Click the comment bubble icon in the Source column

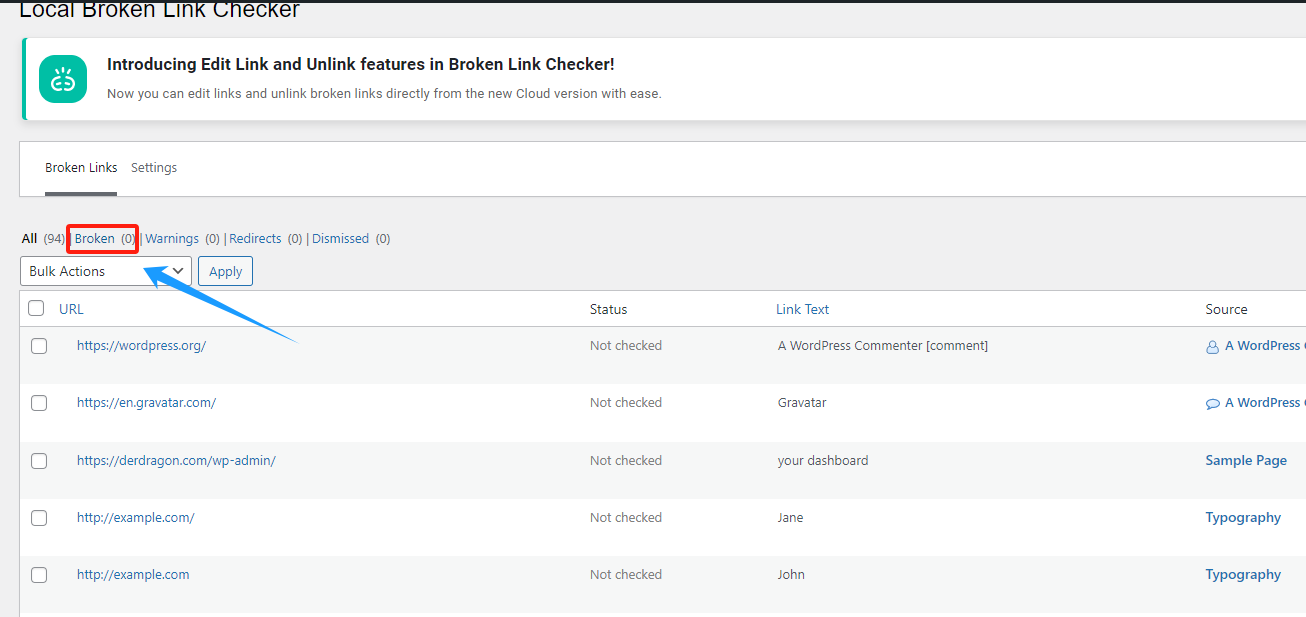pyautogui.click(x=1213, y=402)
